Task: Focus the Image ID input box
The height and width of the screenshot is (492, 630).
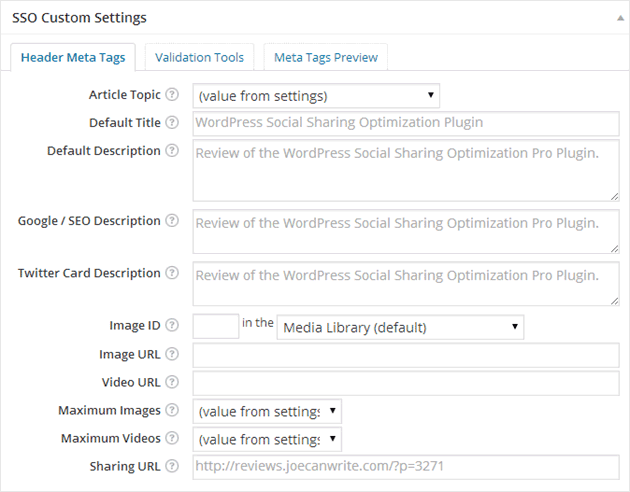Action: [x=216, y=326]
